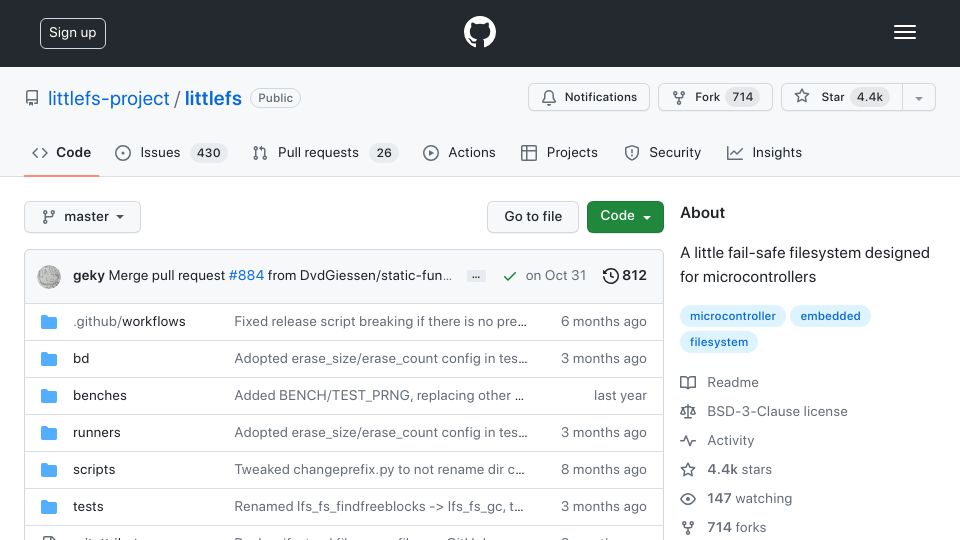Viewport: 960px width, 540px height.
Task: Click folder icon next to tests
Action: point(49,507)
